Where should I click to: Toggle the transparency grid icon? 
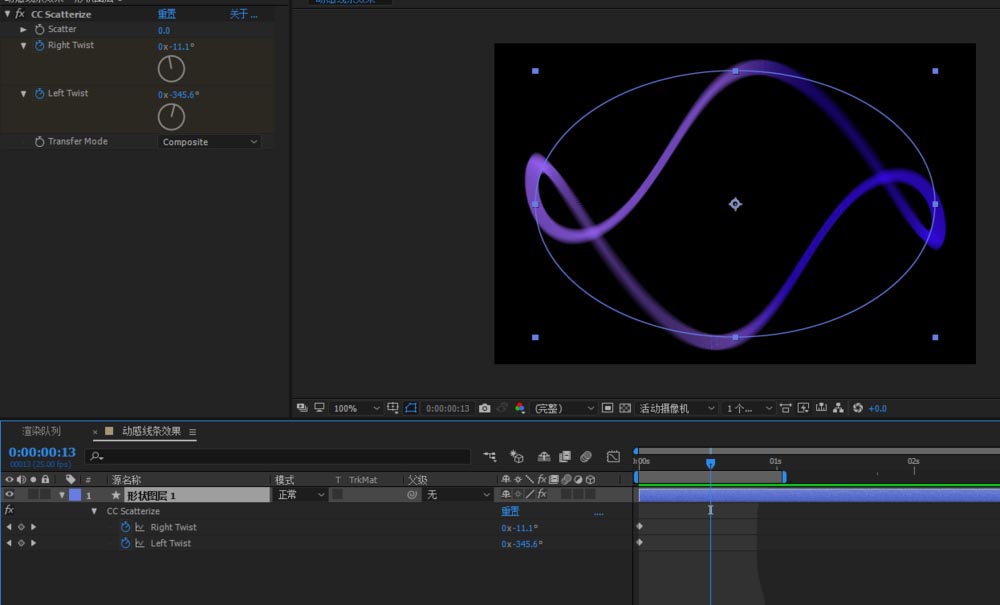click(x=625, y=408)
